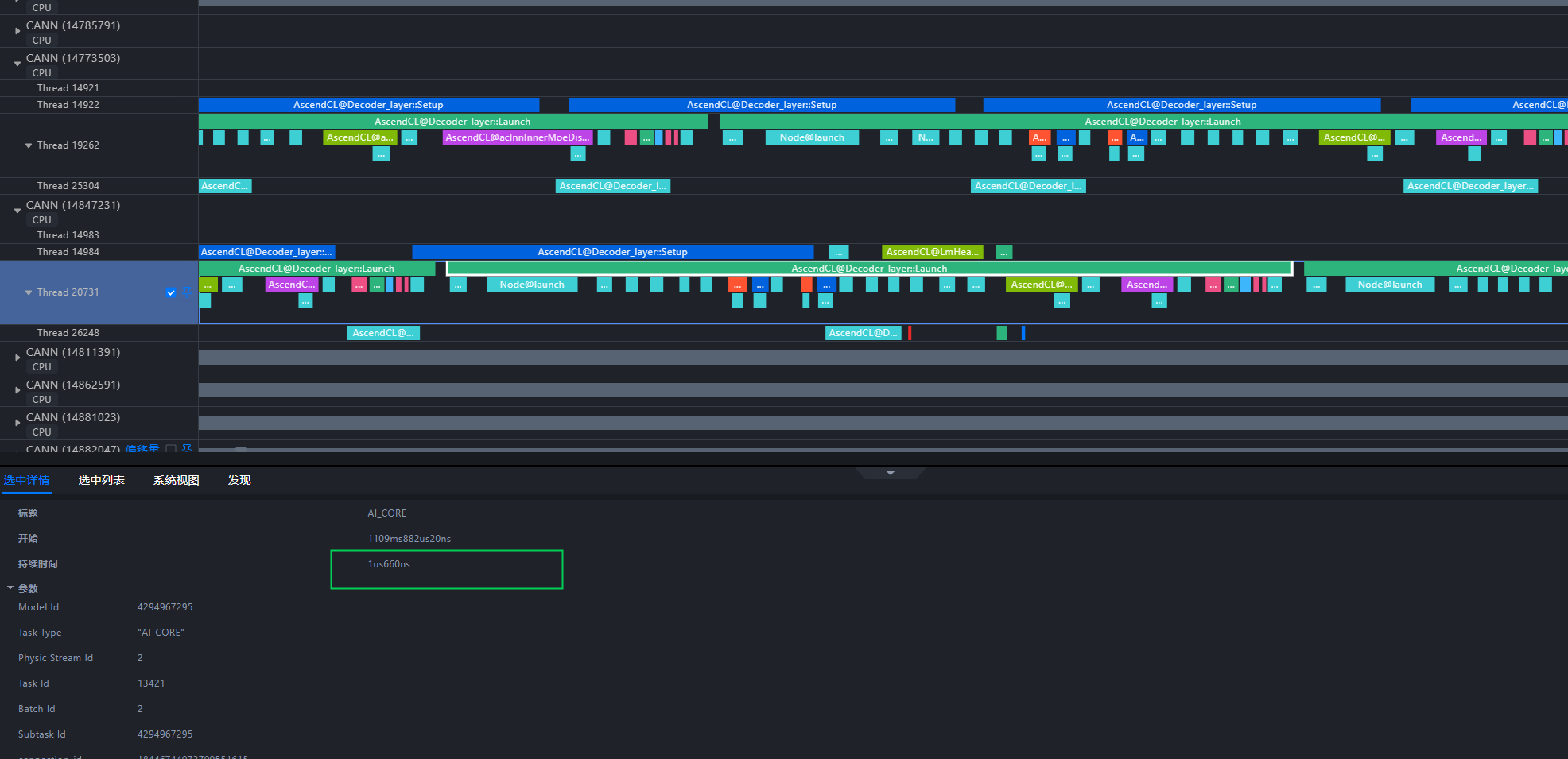Screen dimensions: 1568x759
Task: Collapse the CANN (14773503) group
Action: pos(17,64)
